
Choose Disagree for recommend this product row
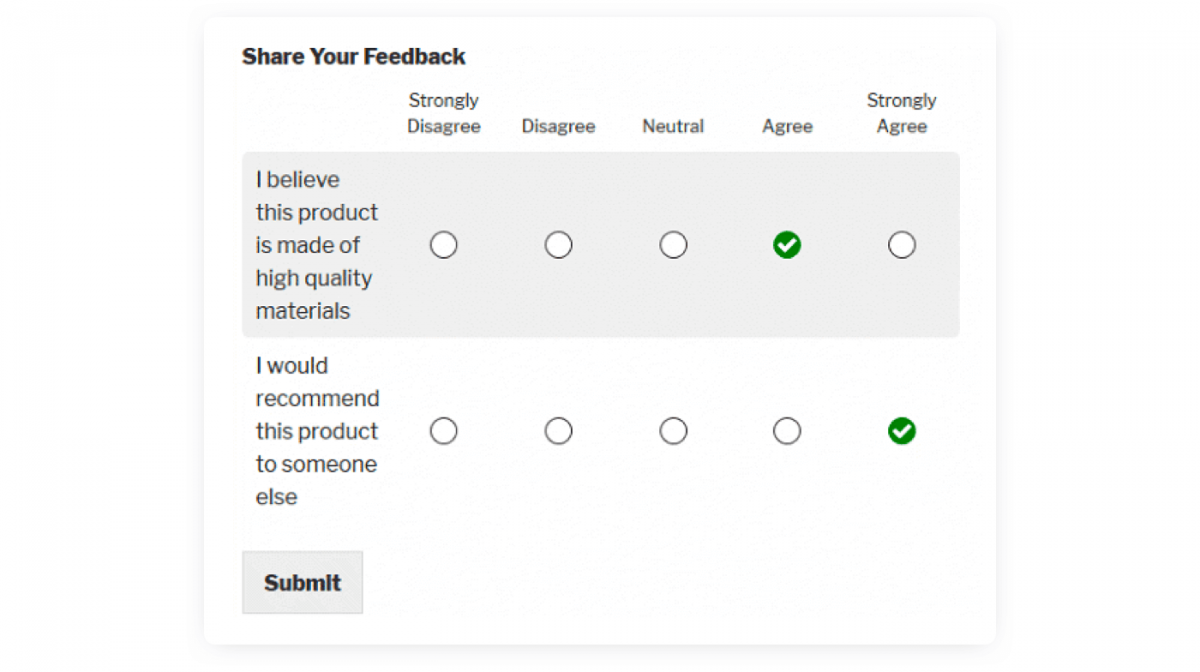(x=559, y=431)
